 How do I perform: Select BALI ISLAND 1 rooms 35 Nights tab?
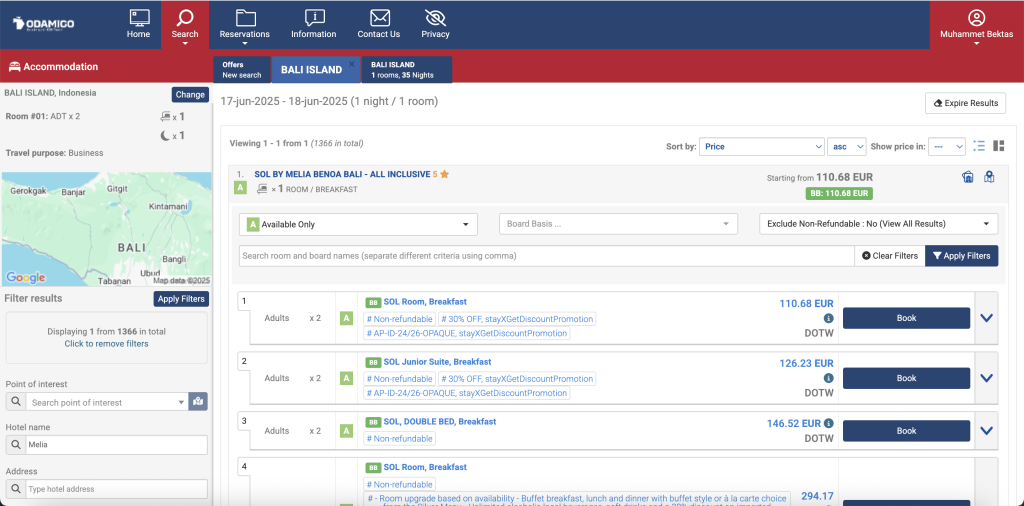(406, 70)
